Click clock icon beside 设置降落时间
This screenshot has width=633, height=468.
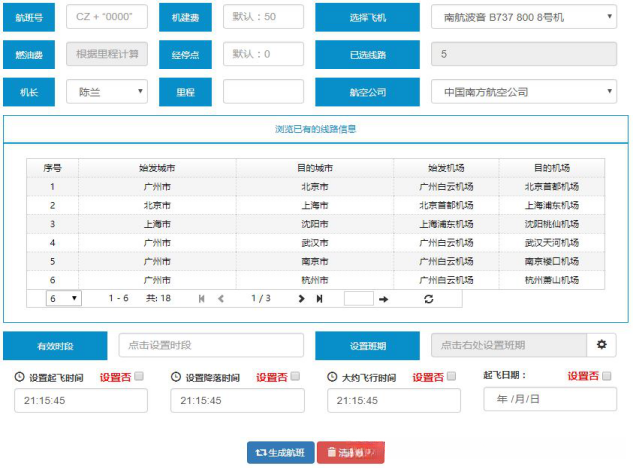(176, 377)
